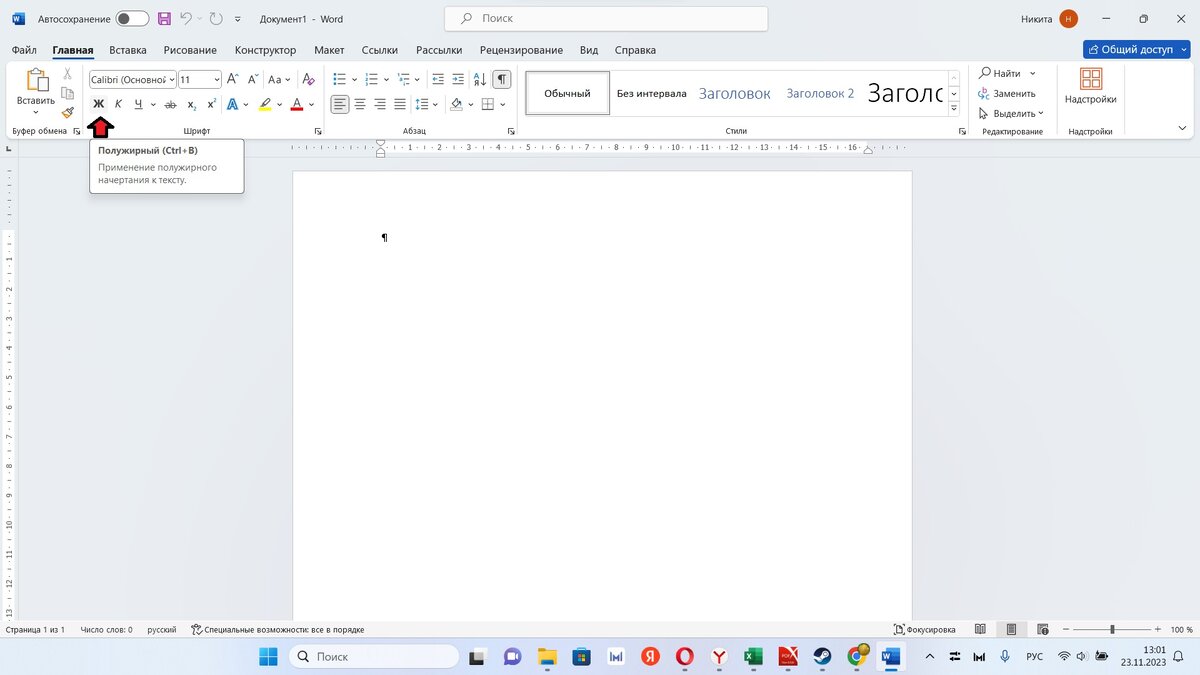This screenshot has width=1200, height=675.
Task: Click the Cut scissors icon
Action: 67,74
